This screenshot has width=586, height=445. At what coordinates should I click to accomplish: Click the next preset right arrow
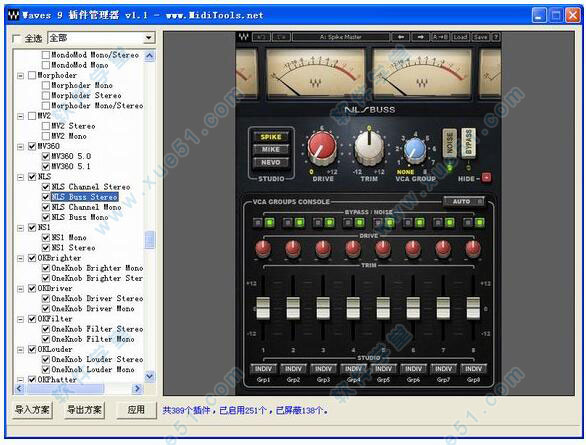coord(420,37)
